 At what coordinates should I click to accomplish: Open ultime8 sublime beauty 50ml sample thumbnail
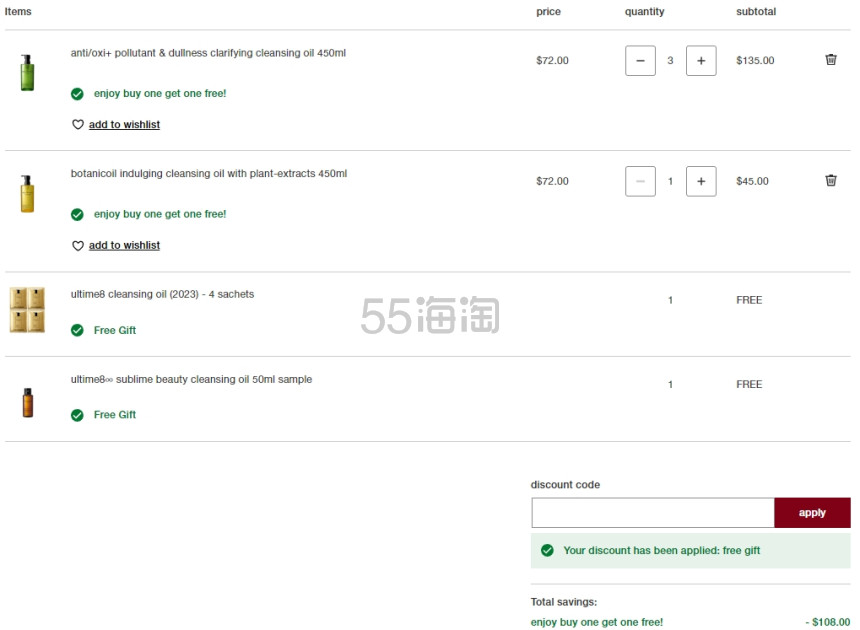27,402
